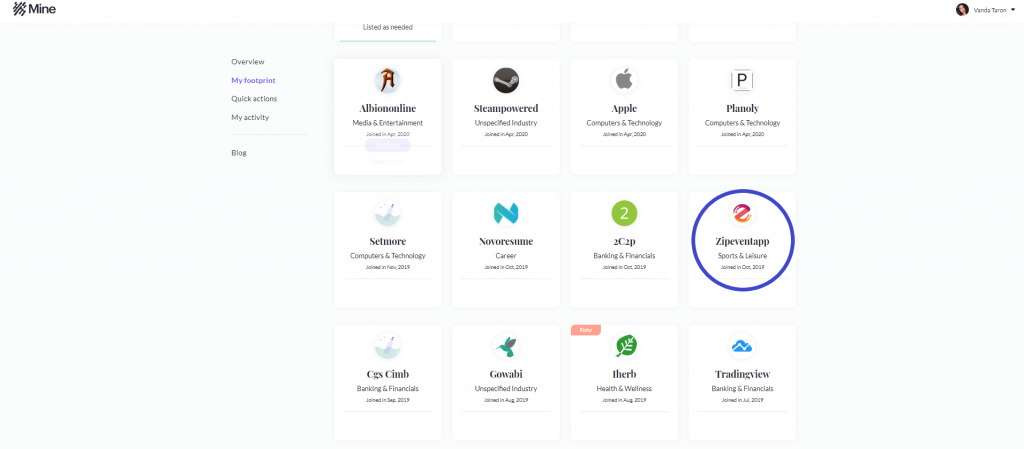
Task: Click Computers & Technology under Setmore
Action: pyautogui.click(x=388, y=256)
